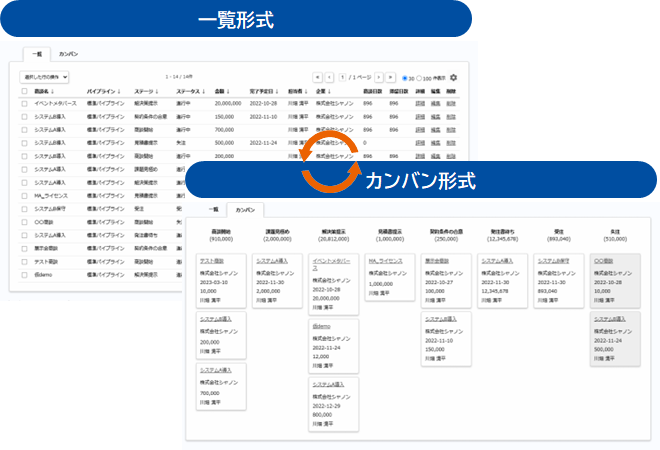Open 展示会商談 card link in kanban
This screenshot has width=660, height=450.
click(437, 261)
